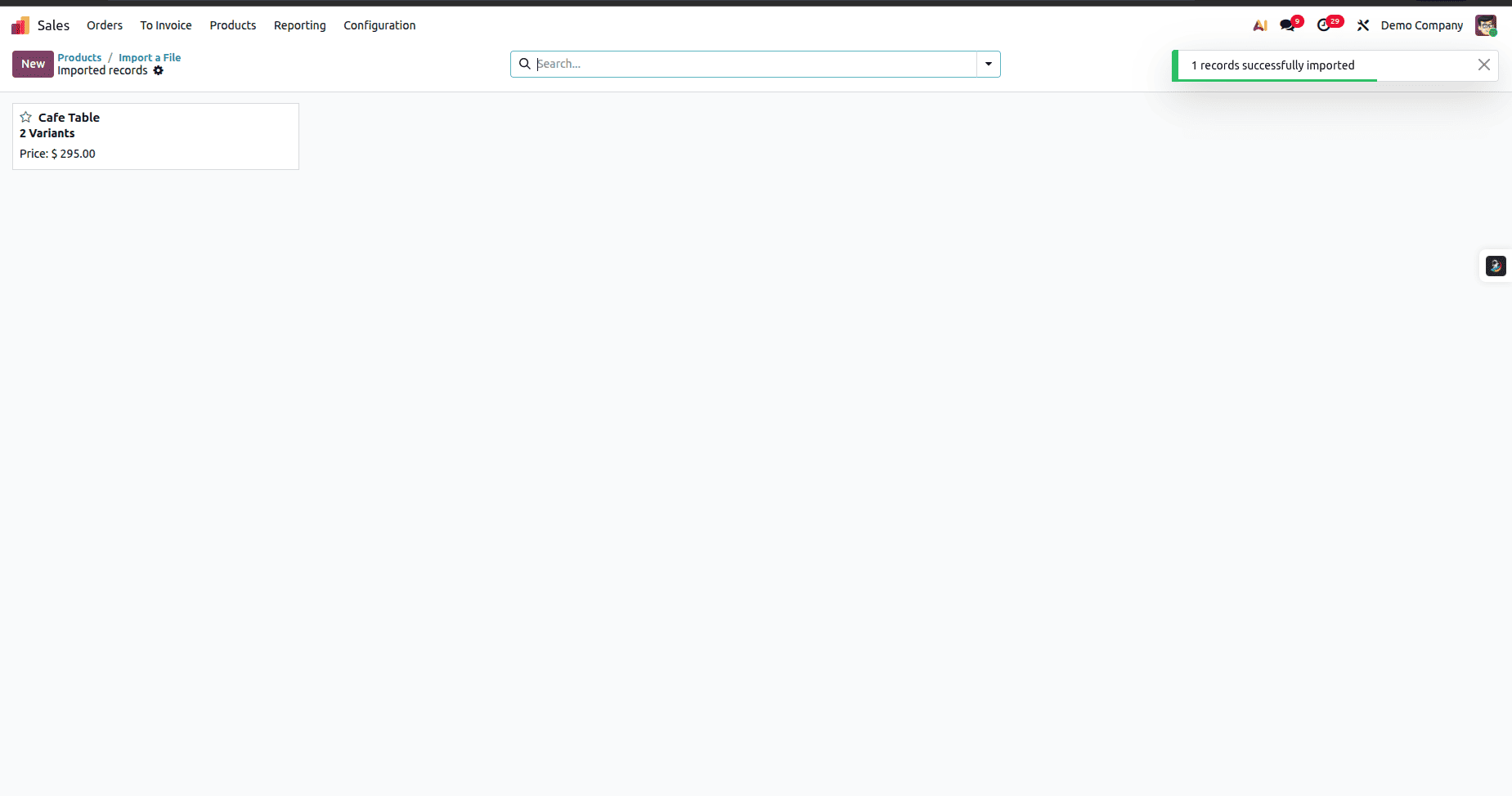
Task: Open the Demo Company selector
Action: click(1420, 25)
